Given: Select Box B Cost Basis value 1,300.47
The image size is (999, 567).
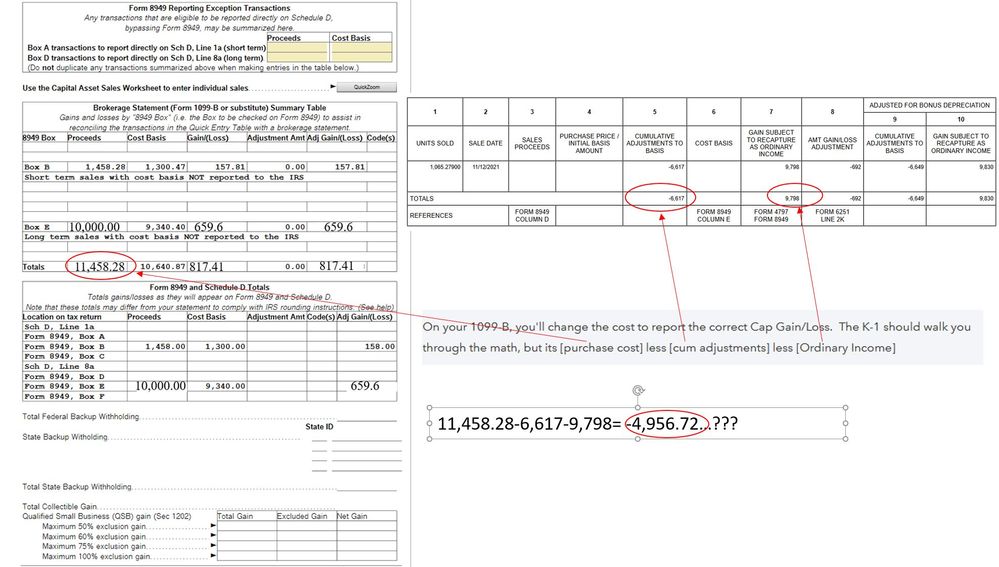Looking at the screenshot, I should (x=166, y=167).
